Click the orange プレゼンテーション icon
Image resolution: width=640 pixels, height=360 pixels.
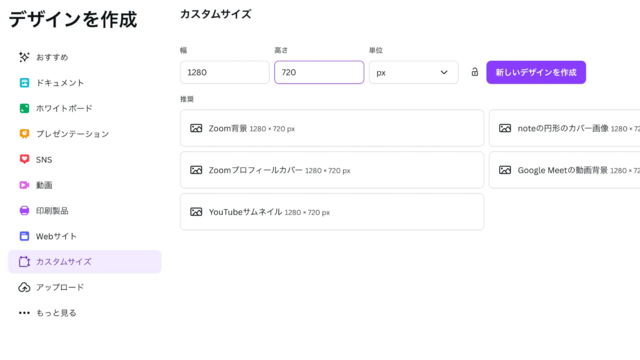24,134
